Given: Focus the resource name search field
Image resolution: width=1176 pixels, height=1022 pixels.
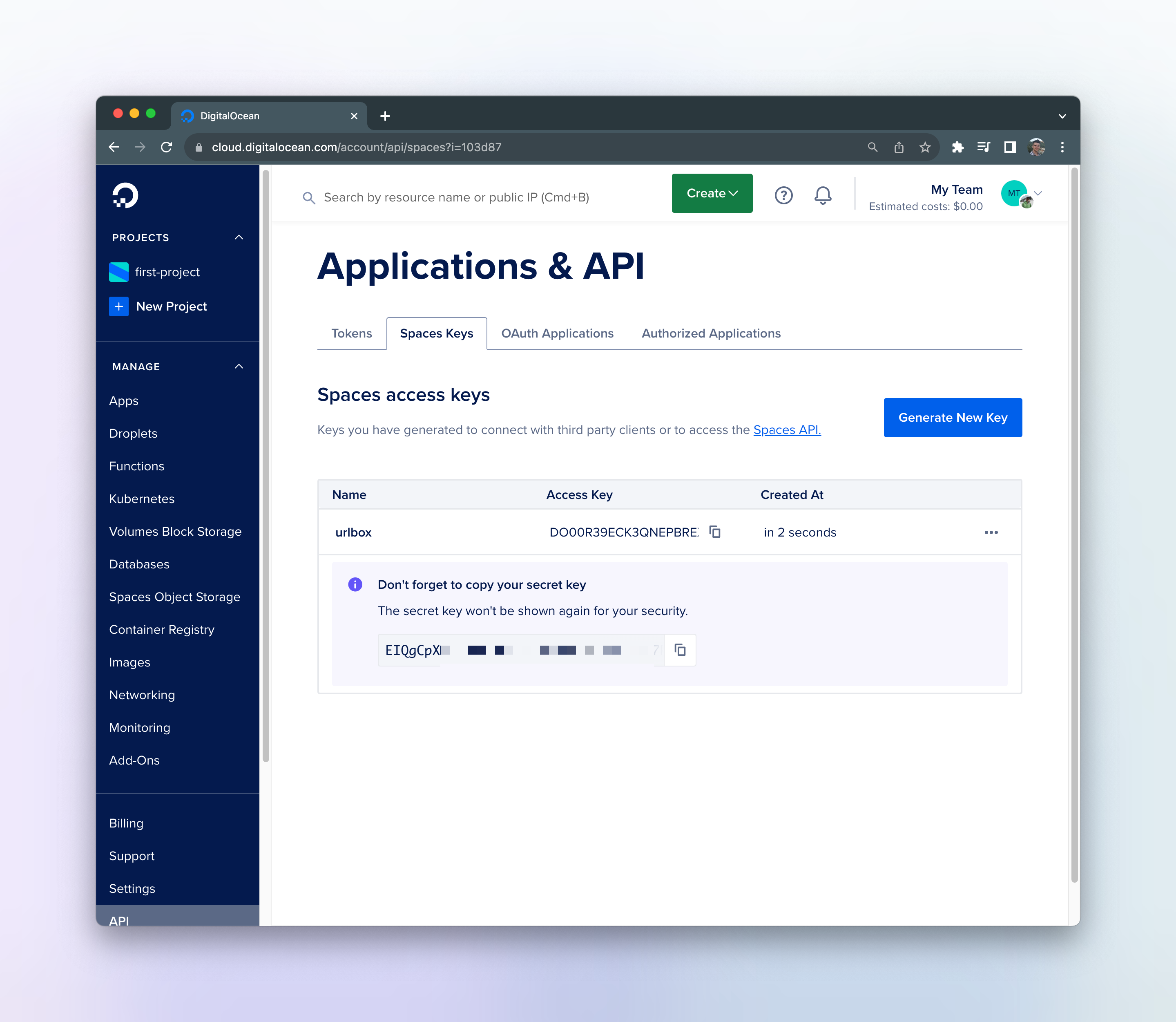Looking at the screenshot, I should [x=456, y=197].
